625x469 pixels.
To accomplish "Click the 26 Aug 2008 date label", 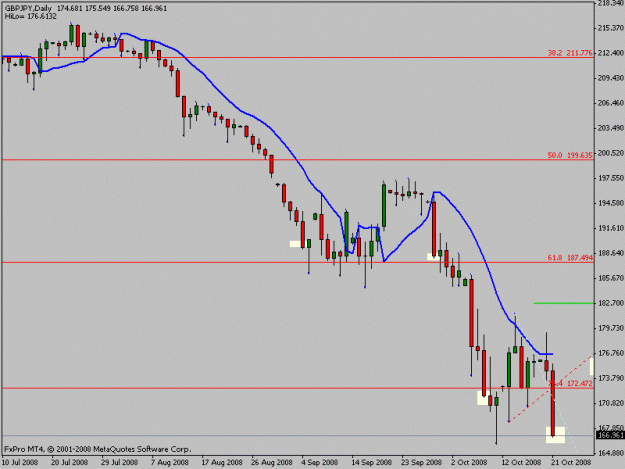I will [272, 463].
